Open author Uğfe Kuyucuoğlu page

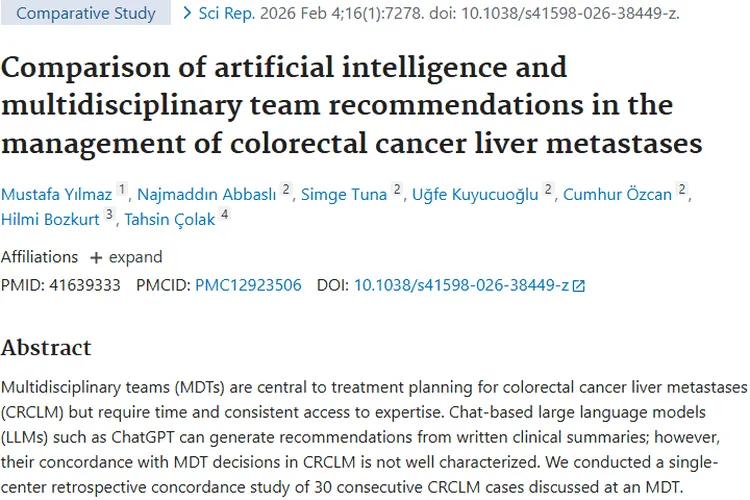[476, 194]
